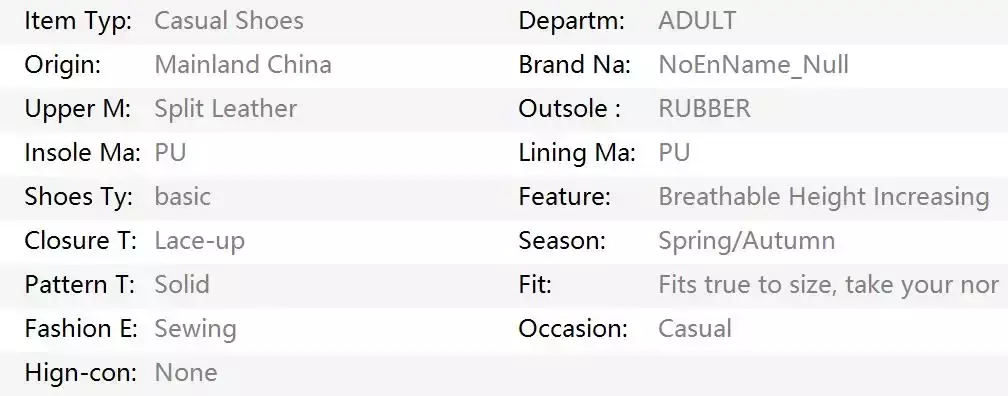Image resolution: width=1008 pixels, height=396 pixels.
Task: Select the Solid pattern type value
Action: [183, 284]
